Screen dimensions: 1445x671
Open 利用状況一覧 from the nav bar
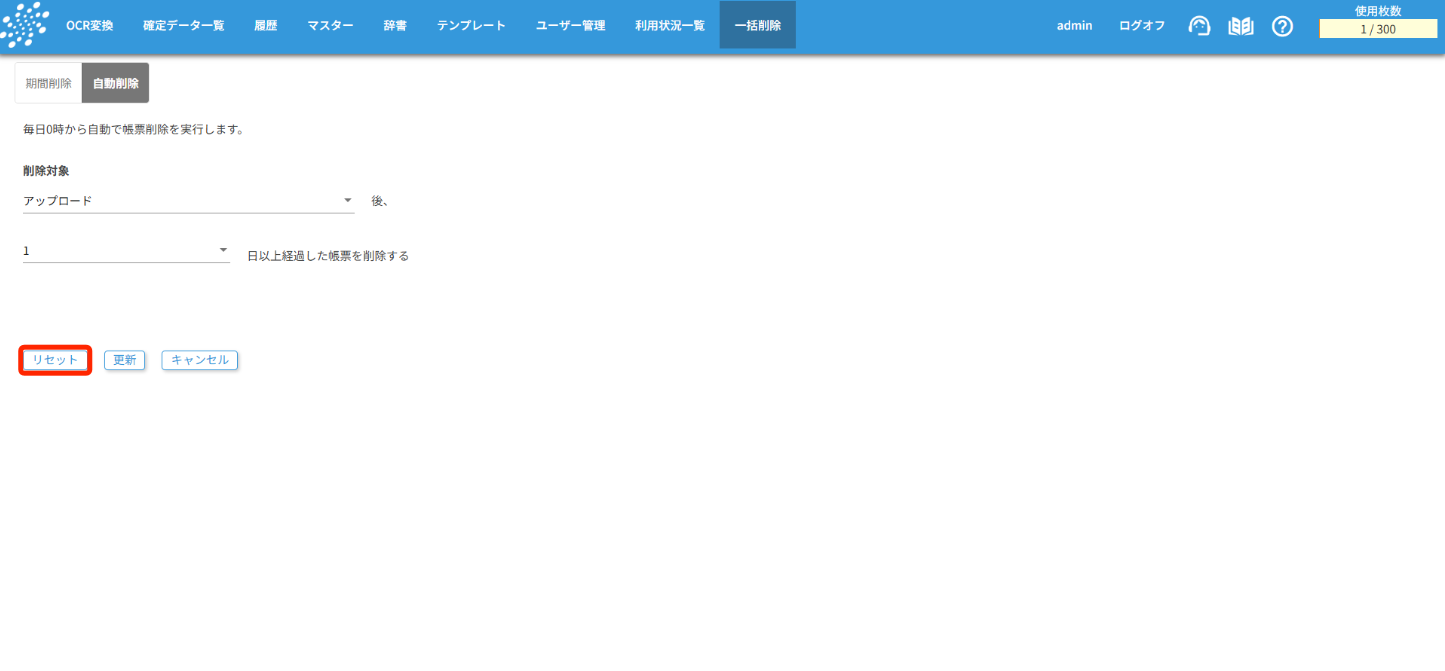(669, 26)
